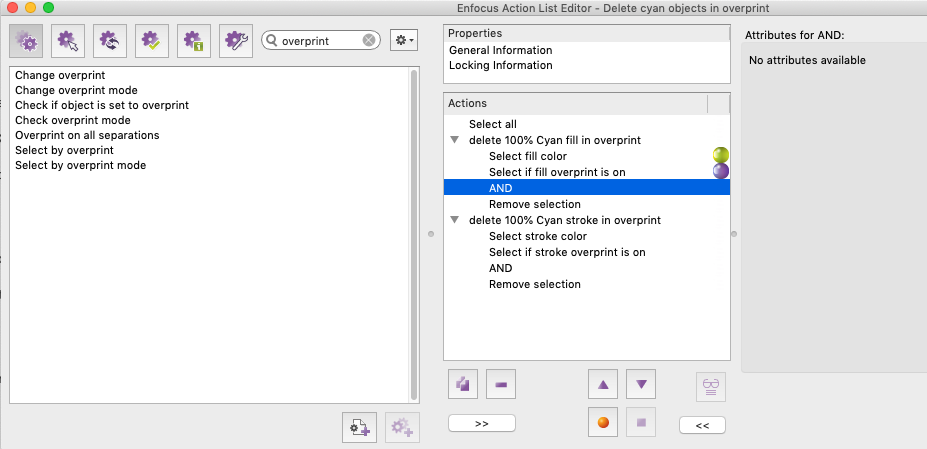Select the Select by overprint mode action
Image resolution: width=927 pixels, height=449 pixels.
pyautogui.click(x=80, y=165)
